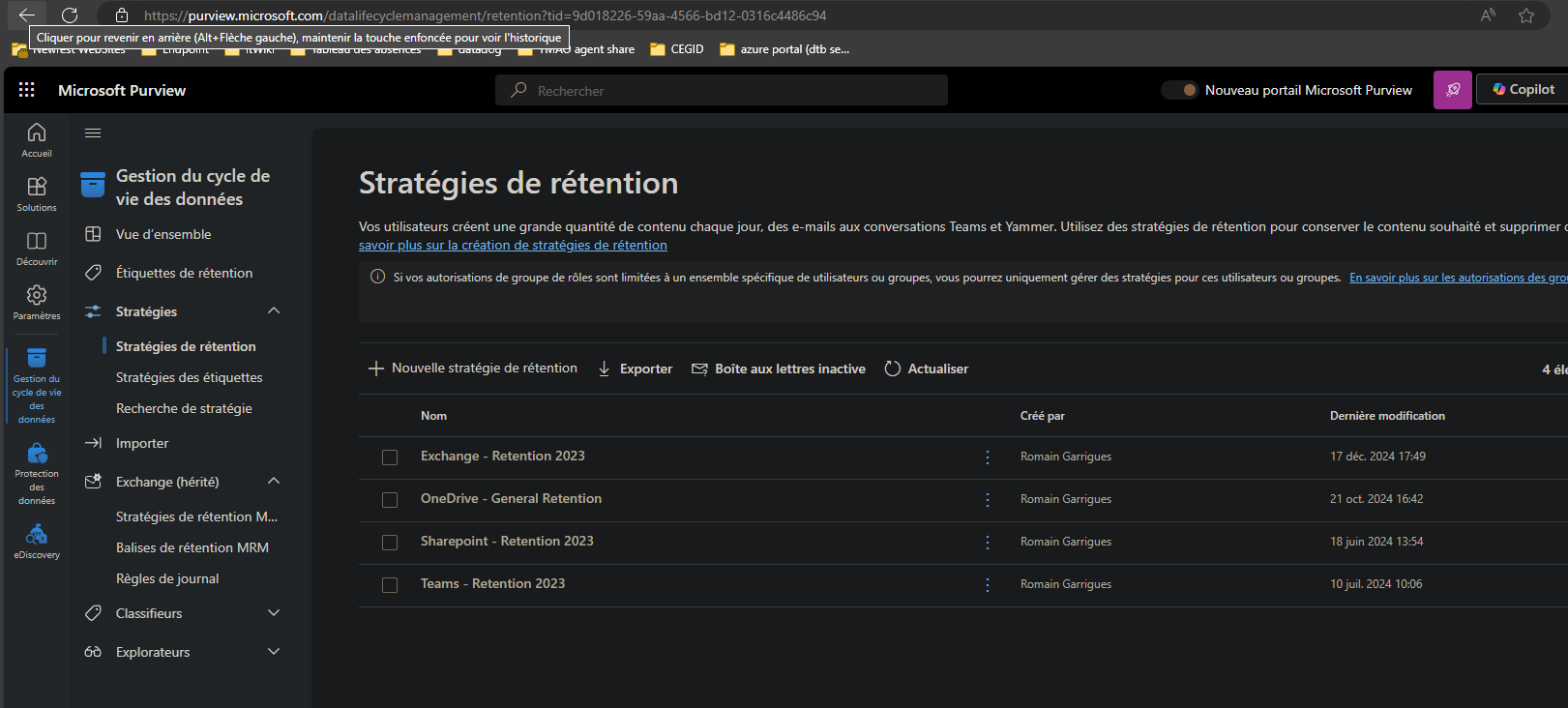Check Teams - Retention 2023 row checkbox
The width and height of the screenshot is (1568, 708).
[390, 585]
